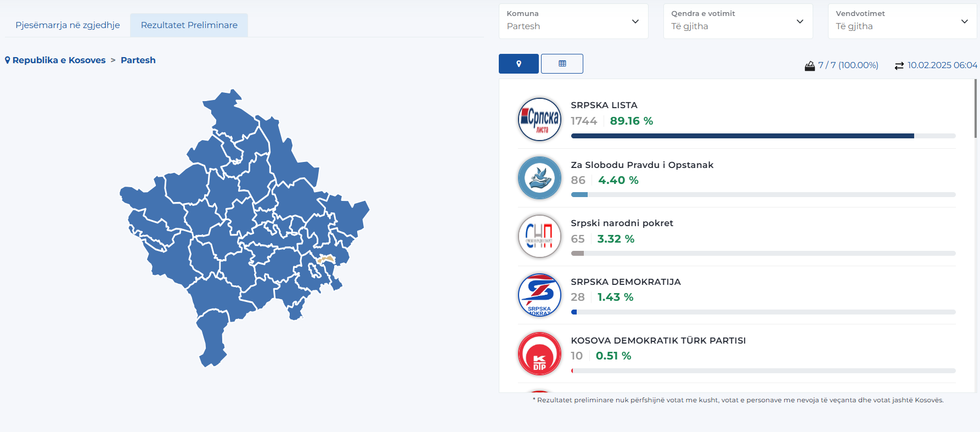Click the Za Slobodu Pravdu i Opstanak logo
Viewport: 980px width, 432px height.
pyautogui.click(x=539, y=179)
